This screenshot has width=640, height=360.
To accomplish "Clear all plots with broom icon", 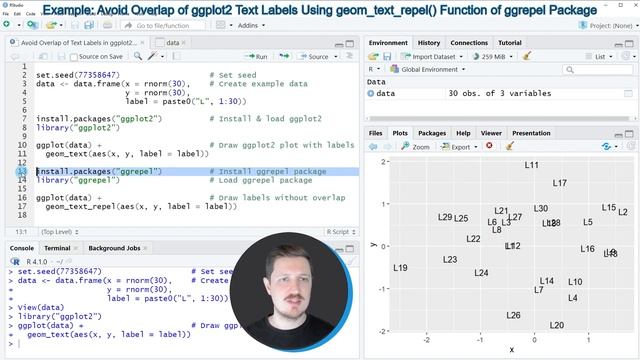I will [509, 146].
